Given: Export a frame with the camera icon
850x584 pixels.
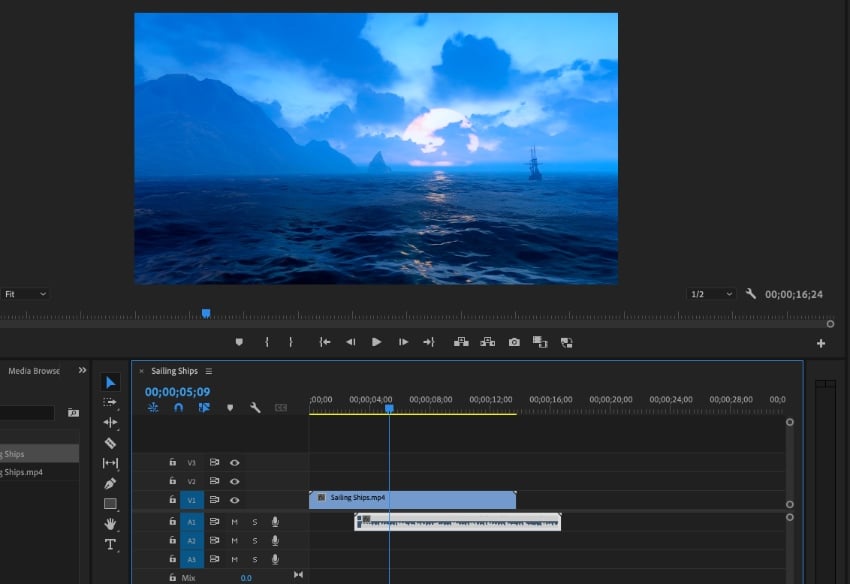Looking at the screenshot, I should point(513,342).
